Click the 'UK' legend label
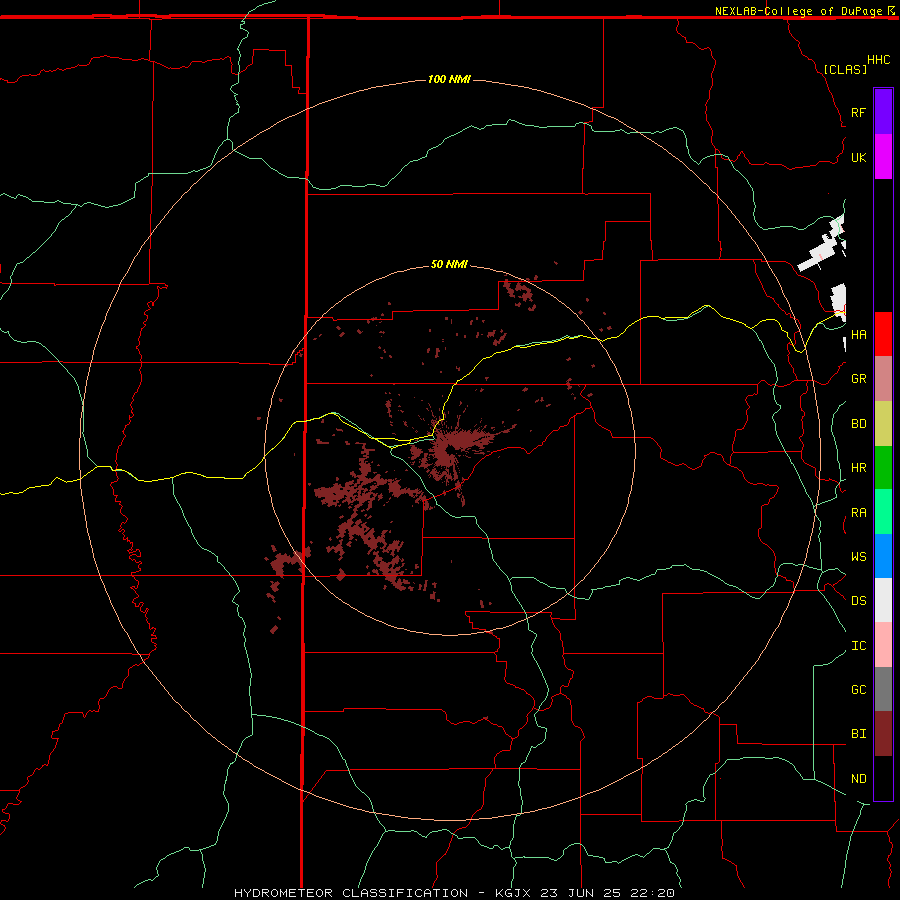The height and width of the screenshot is (900, 900). tap(858, 157)
